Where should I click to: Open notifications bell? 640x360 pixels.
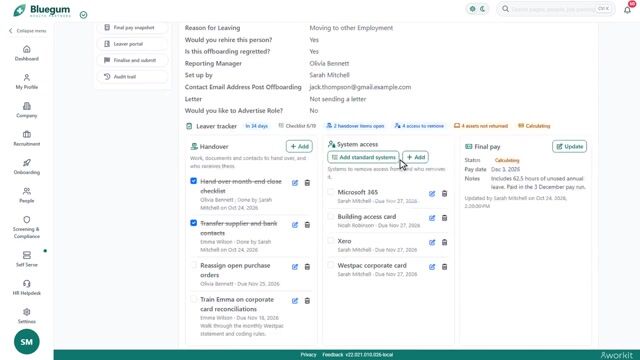pyautogui.click(x=627, y=9)
